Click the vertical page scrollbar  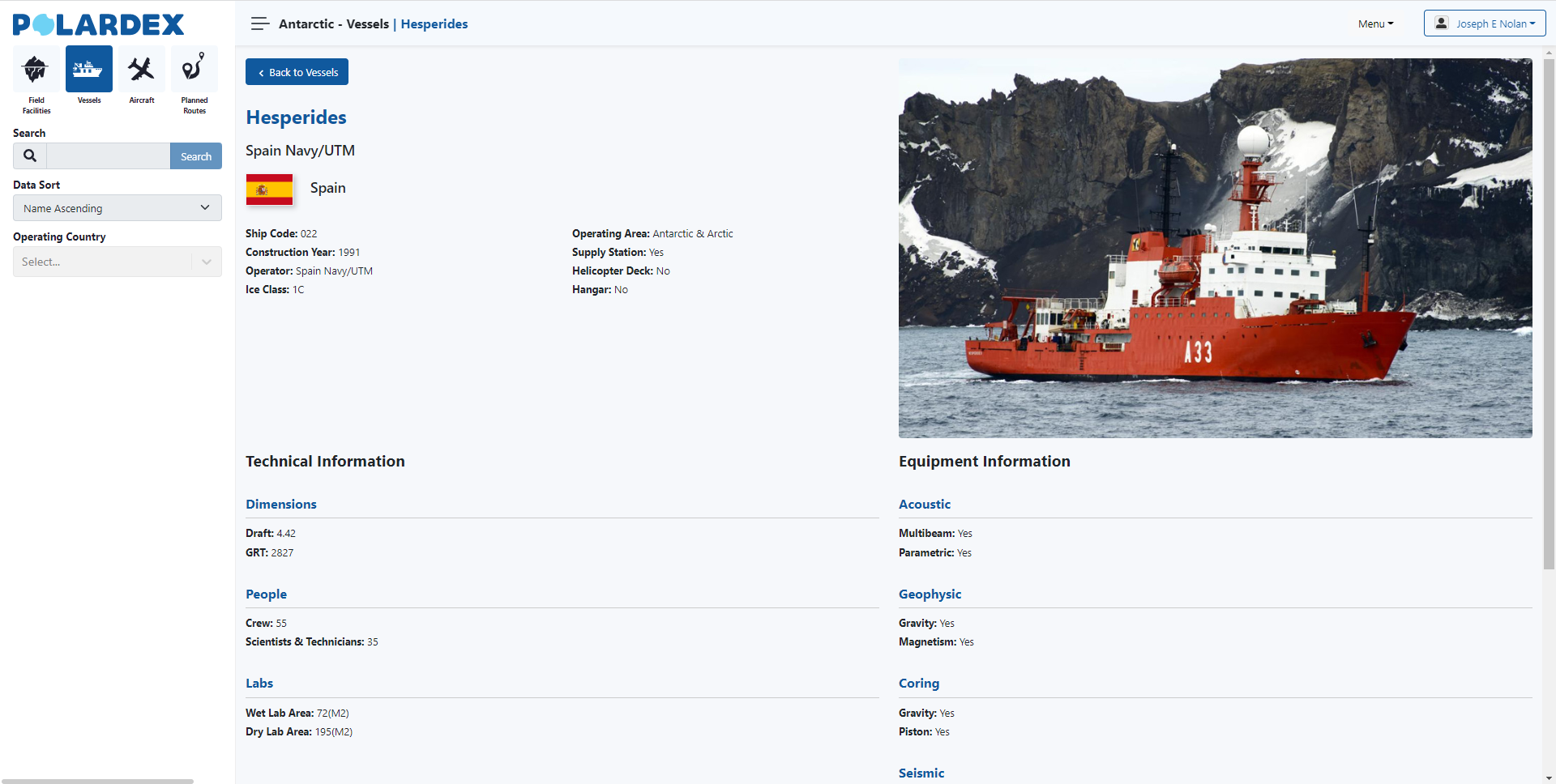pyautogui.click(x=1549, y=316)
